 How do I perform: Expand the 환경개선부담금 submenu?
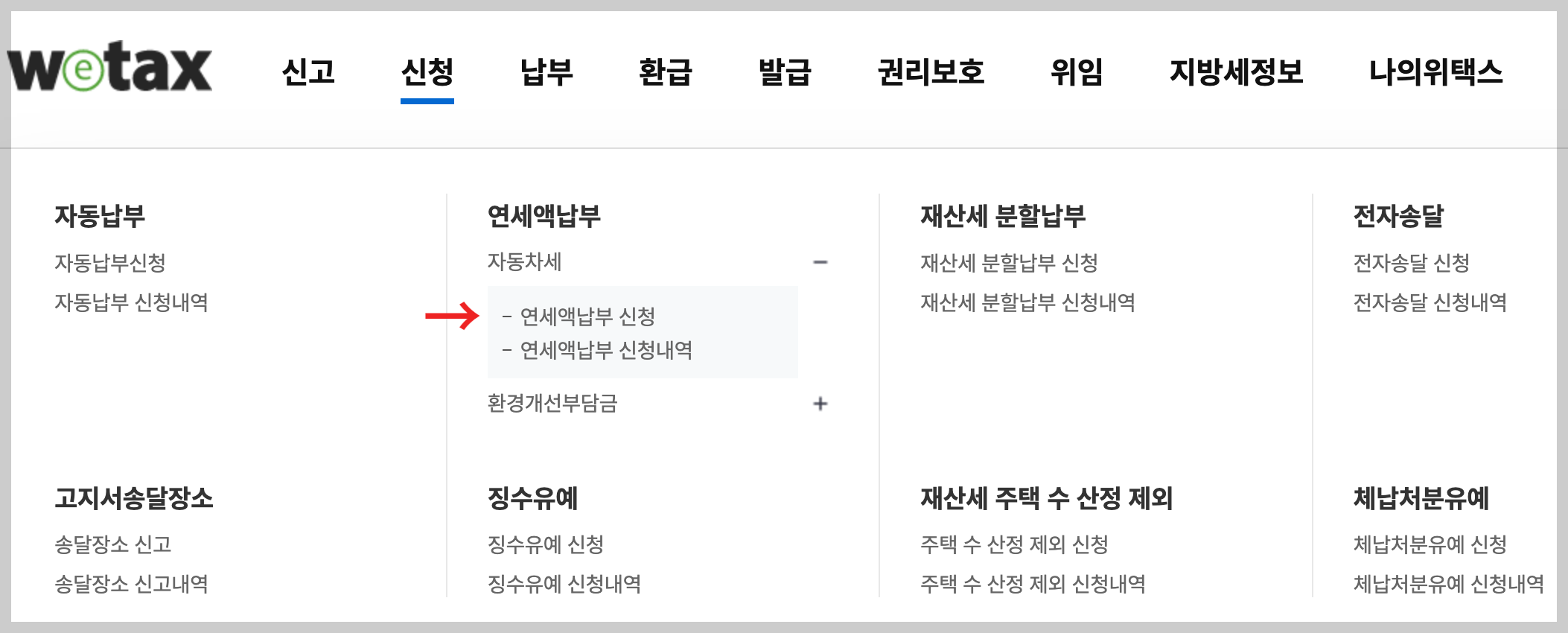819,404
